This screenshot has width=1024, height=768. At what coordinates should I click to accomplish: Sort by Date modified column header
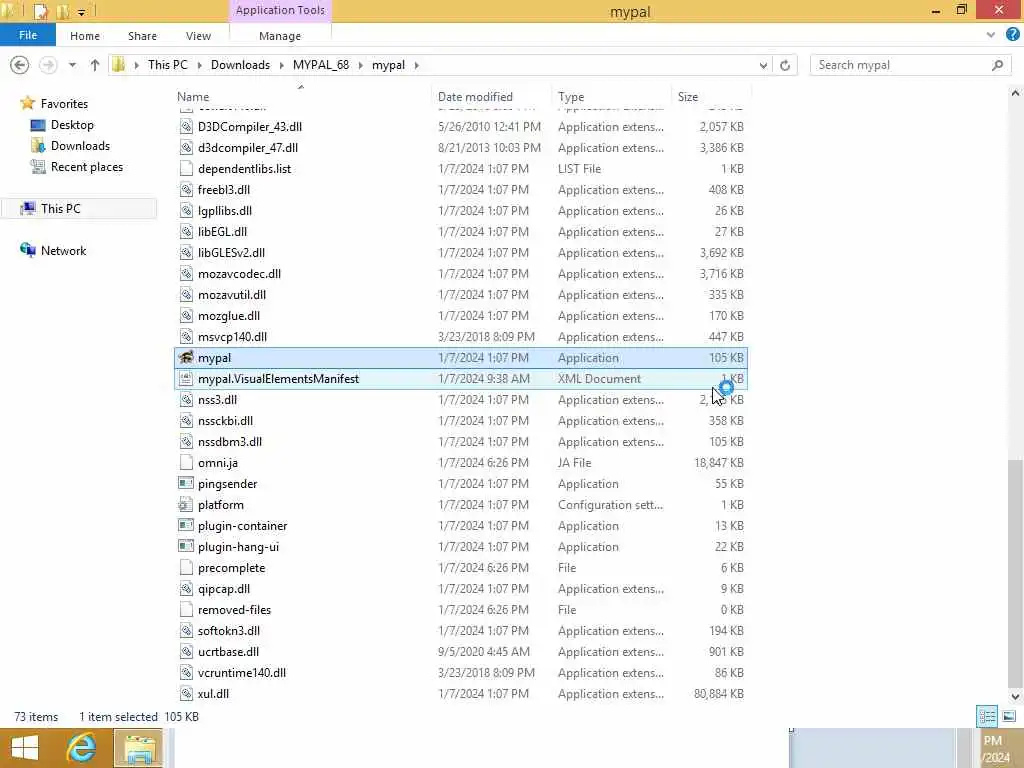point(475,97)
